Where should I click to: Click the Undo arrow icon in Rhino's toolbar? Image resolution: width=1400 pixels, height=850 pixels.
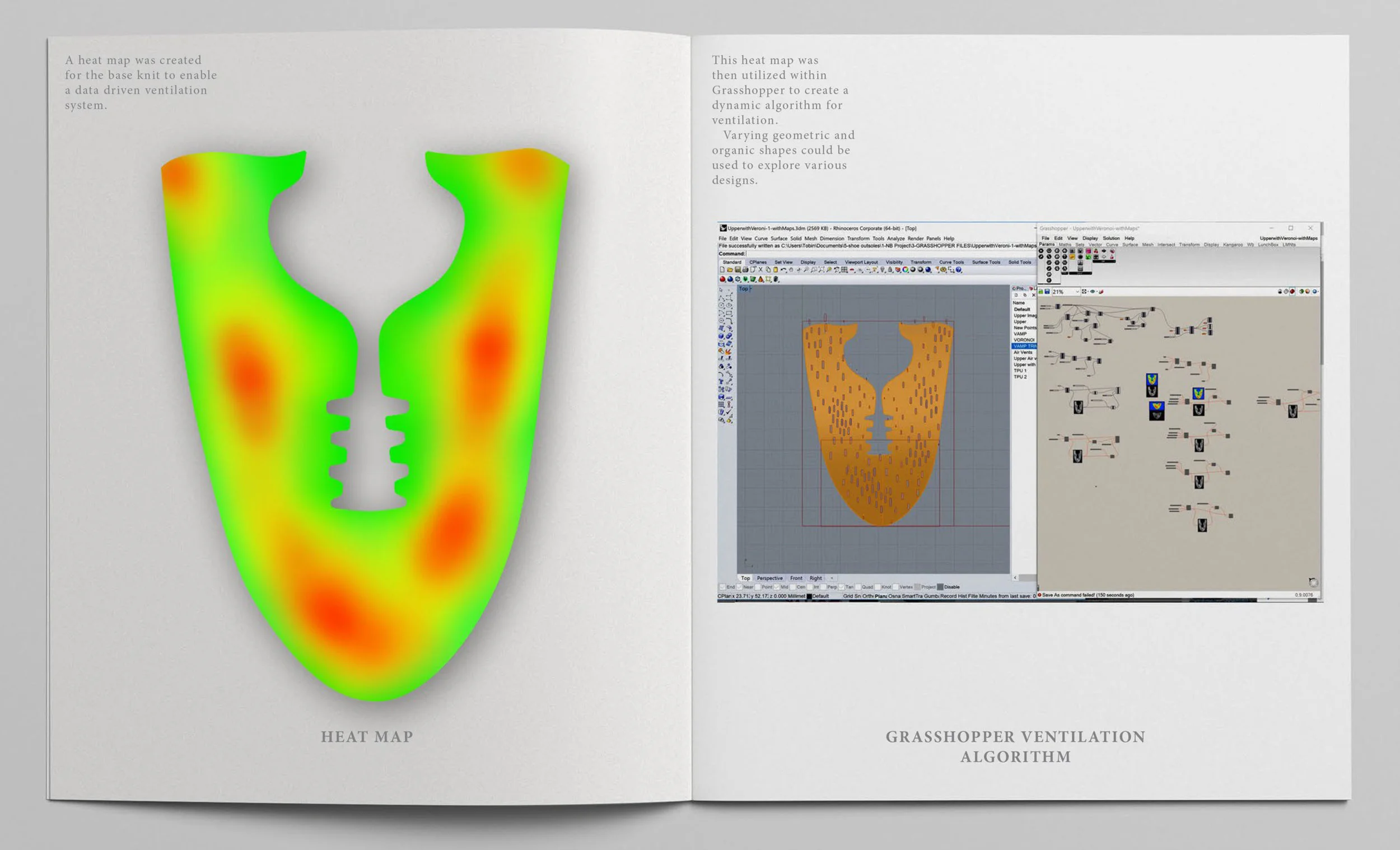click(784, 270)
